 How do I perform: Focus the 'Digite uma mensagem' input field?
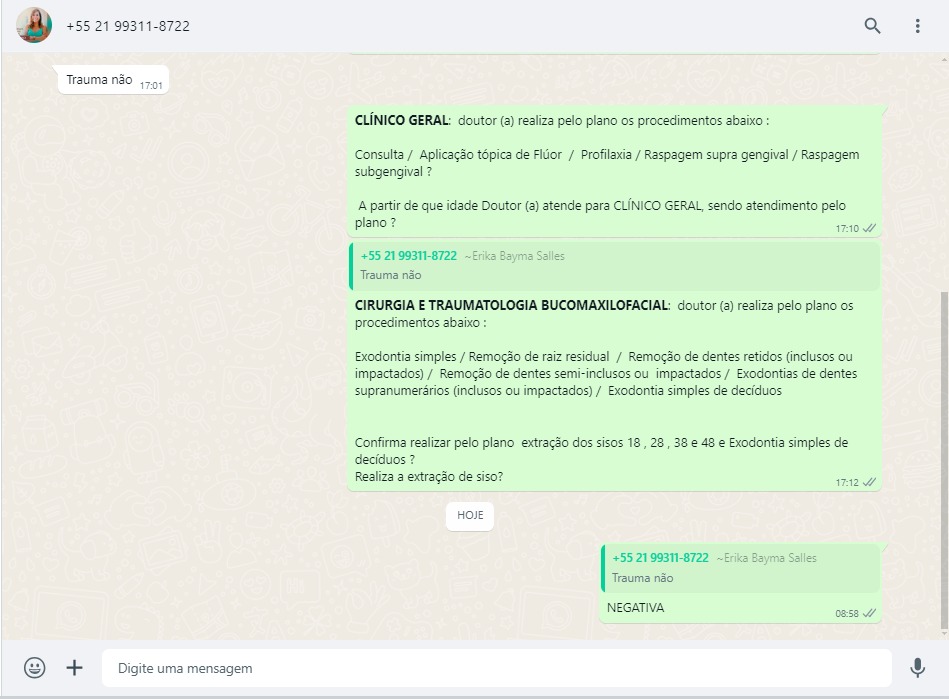coord(496,668)
